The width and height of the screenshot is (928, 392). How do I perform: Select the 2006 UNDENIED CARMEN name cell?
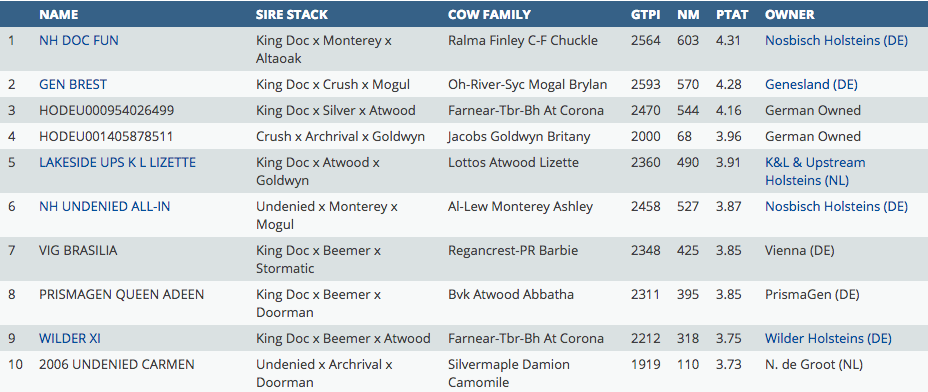click(117, 365)
